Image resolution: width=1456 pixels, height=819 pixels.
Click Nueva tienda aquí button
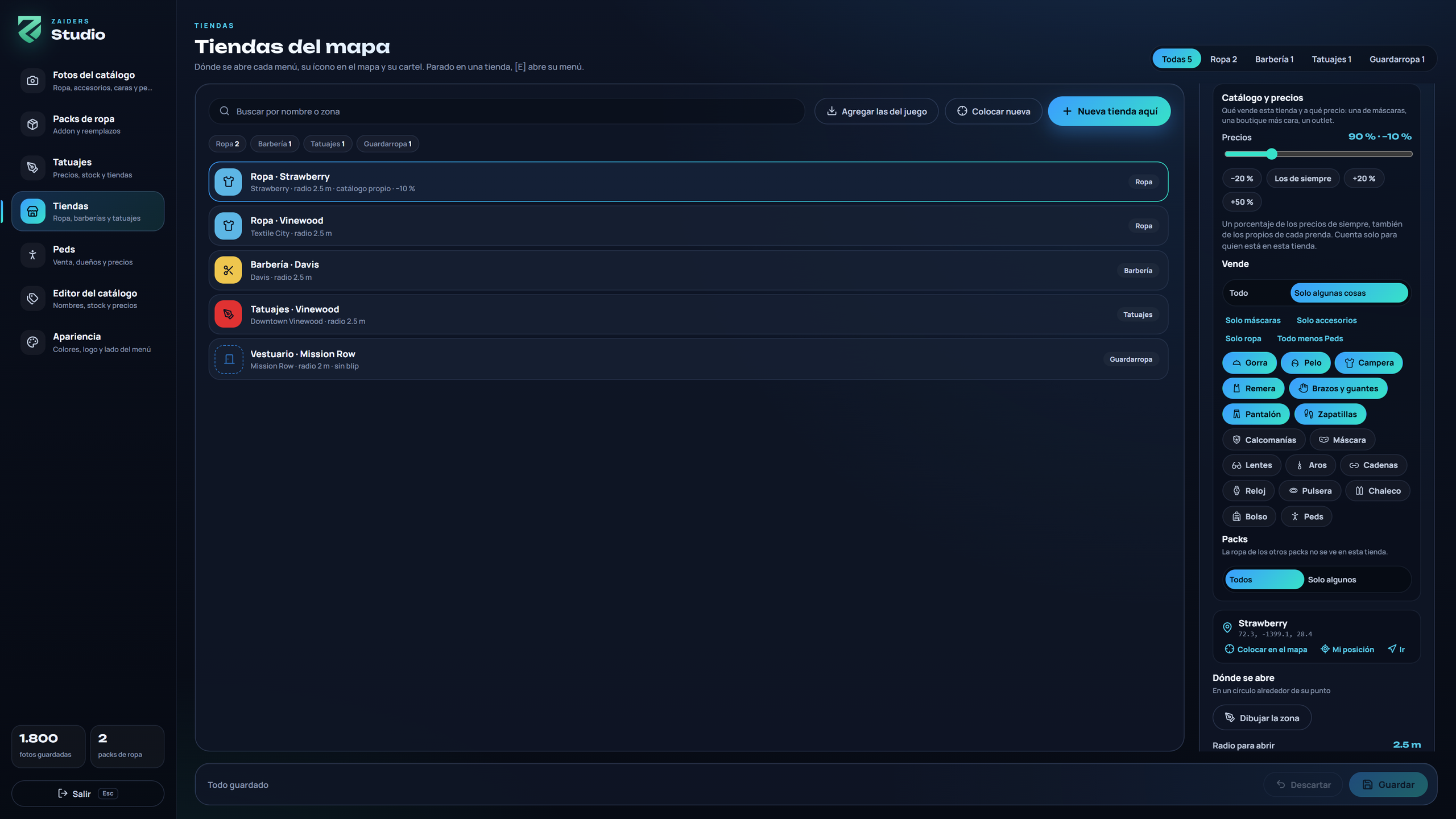coord(1109,111)
